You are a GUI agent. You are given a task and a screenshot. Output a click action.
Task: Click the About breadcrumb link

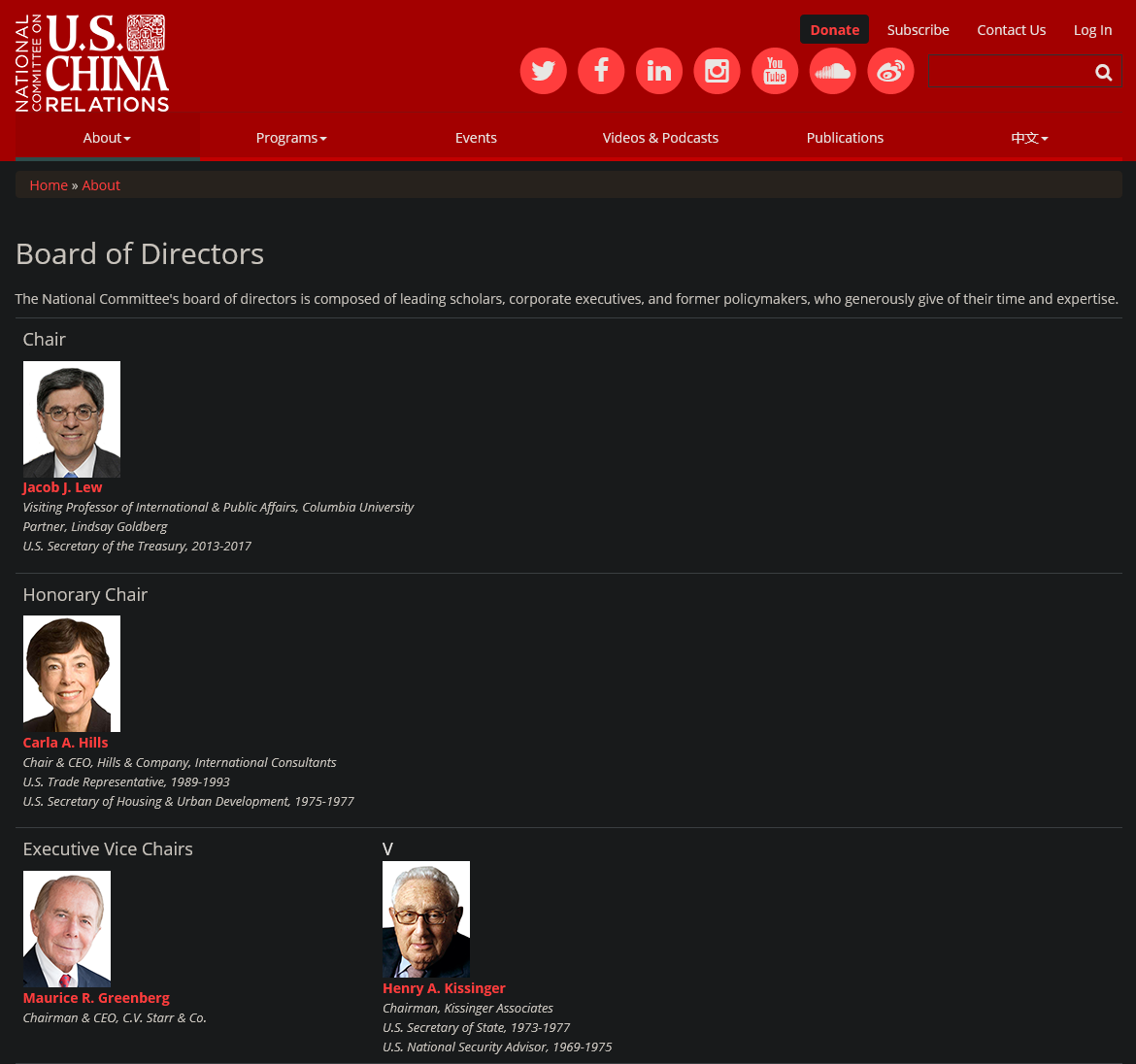[x=101, y=185]
